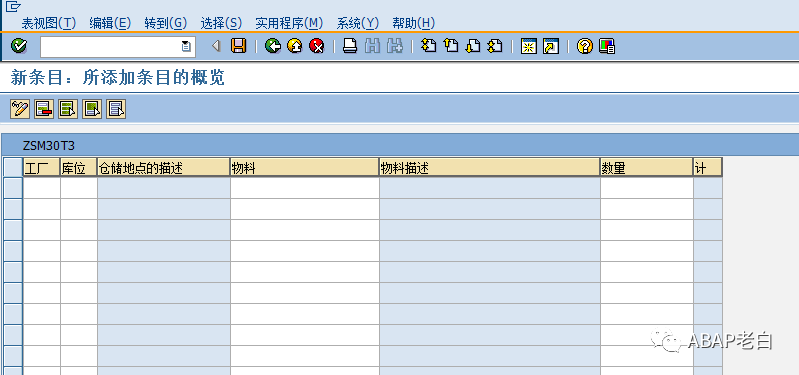799x375 pixels.
Task: Click the 仓储地点的描述 column header
Action: [x=164, y=168]
